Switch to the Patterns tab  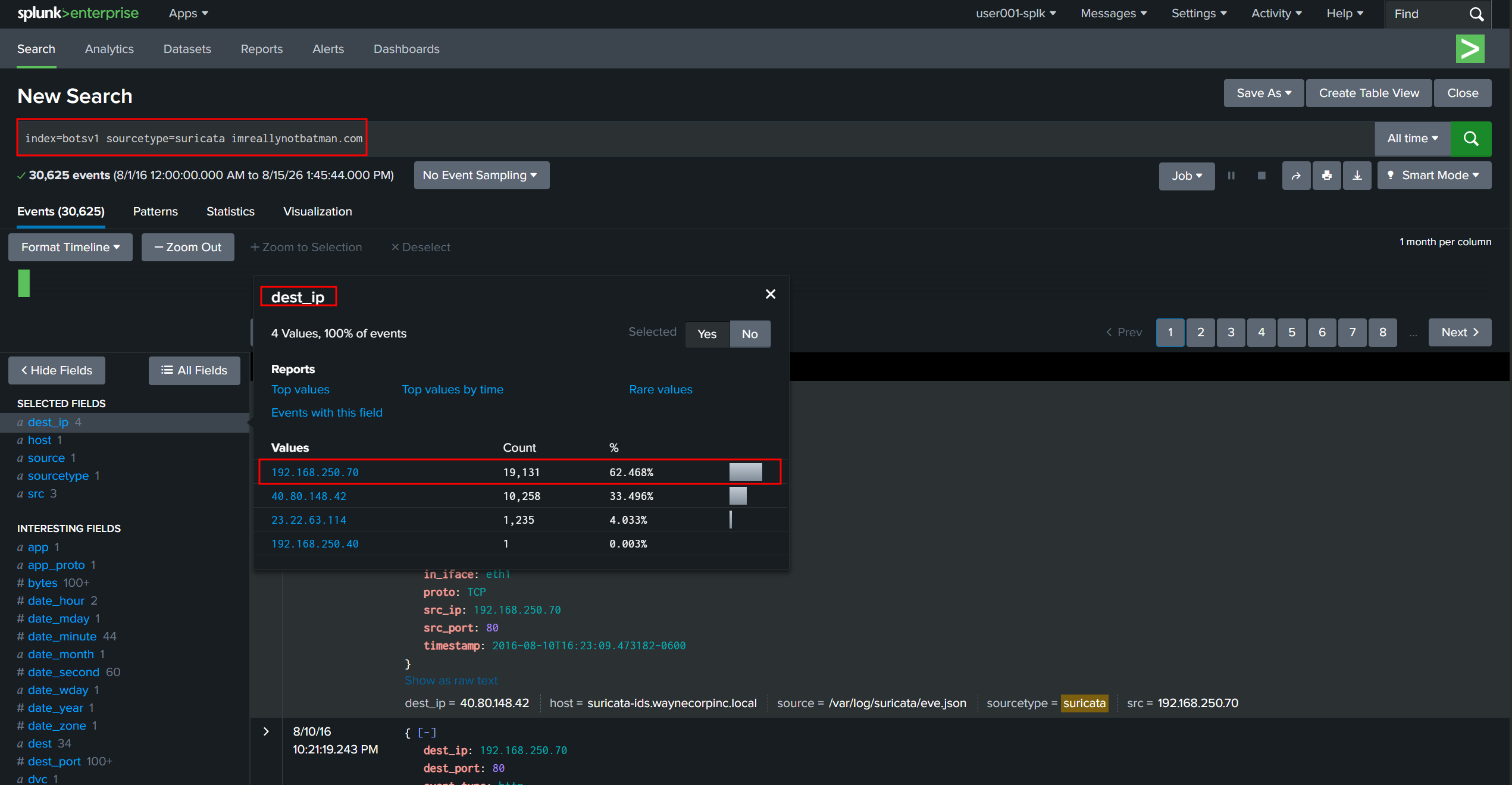[155, 211]
